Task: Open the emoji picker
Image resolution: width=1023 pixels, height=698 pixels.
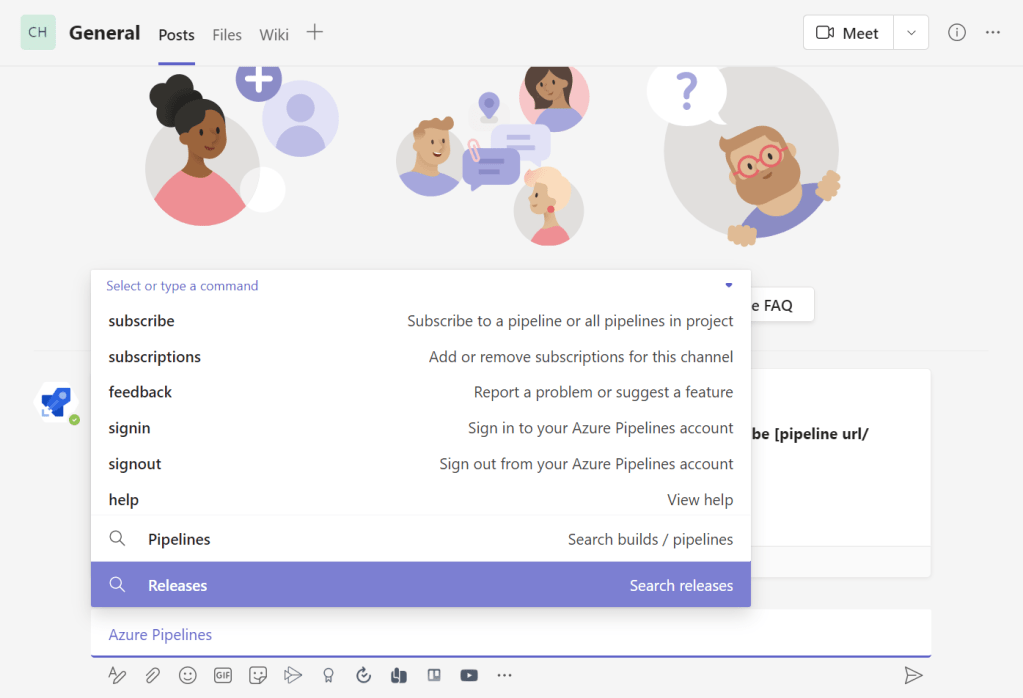Action: (x=187, y=675)
